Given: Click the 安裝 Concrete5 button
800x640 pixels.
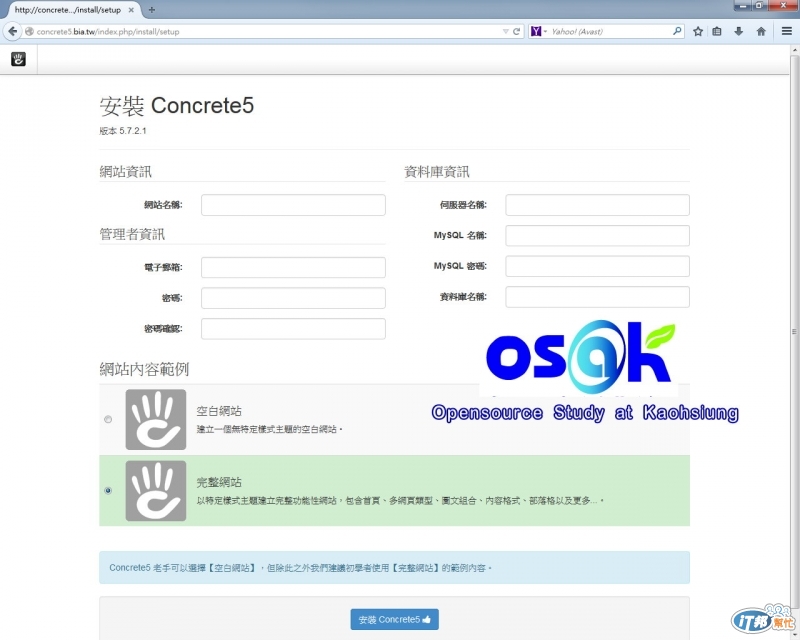Looking at the screenshot, I should point(394,619).
